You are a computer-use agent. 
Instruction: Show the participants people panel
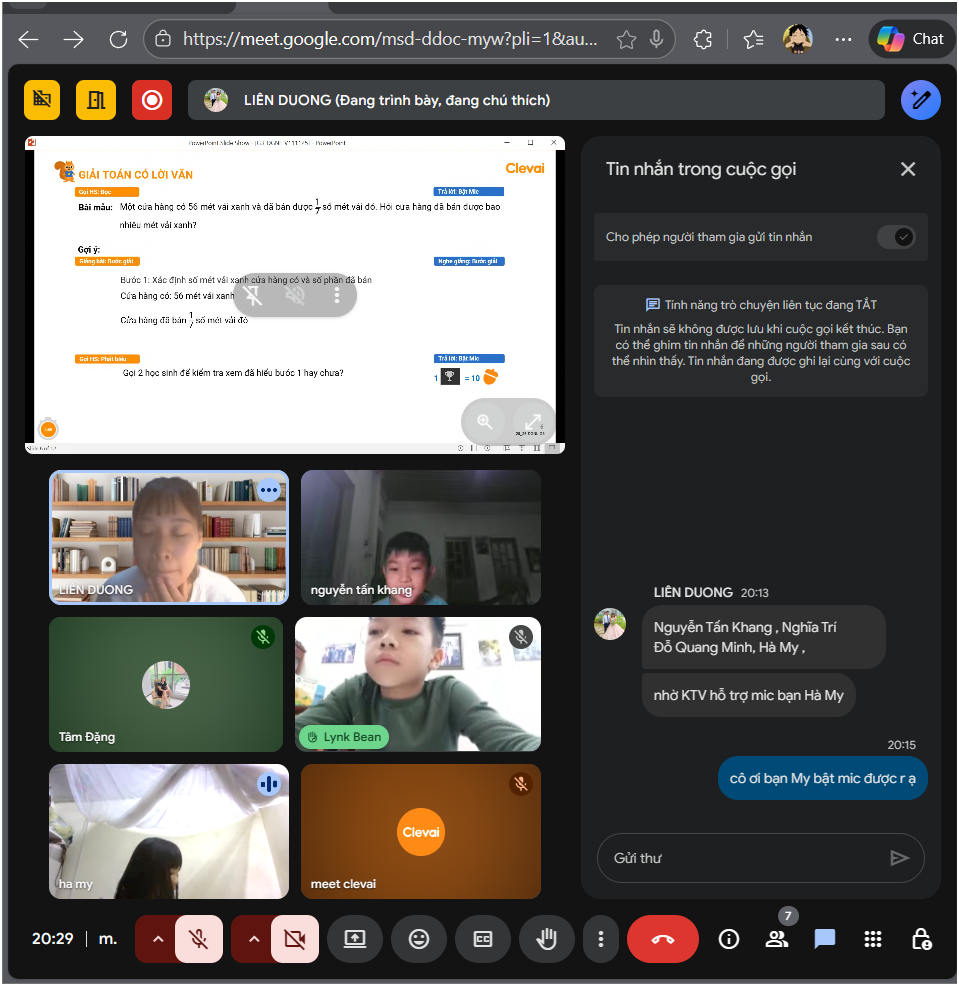tap(777, 939)
